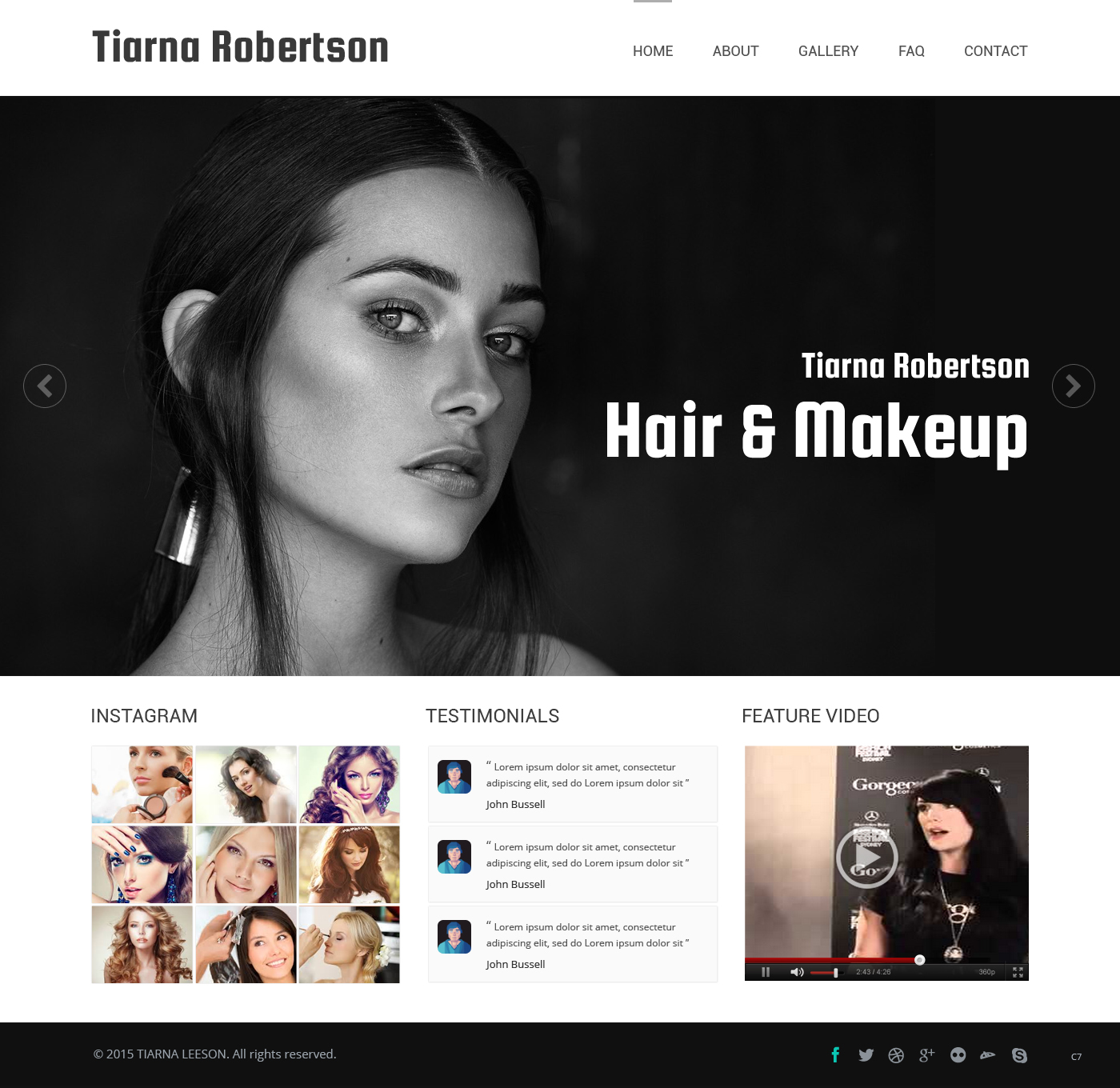Switch the feature video to fullscreen
The height and width of the screenshot is (1088, 1120).
pos(1018,972)
